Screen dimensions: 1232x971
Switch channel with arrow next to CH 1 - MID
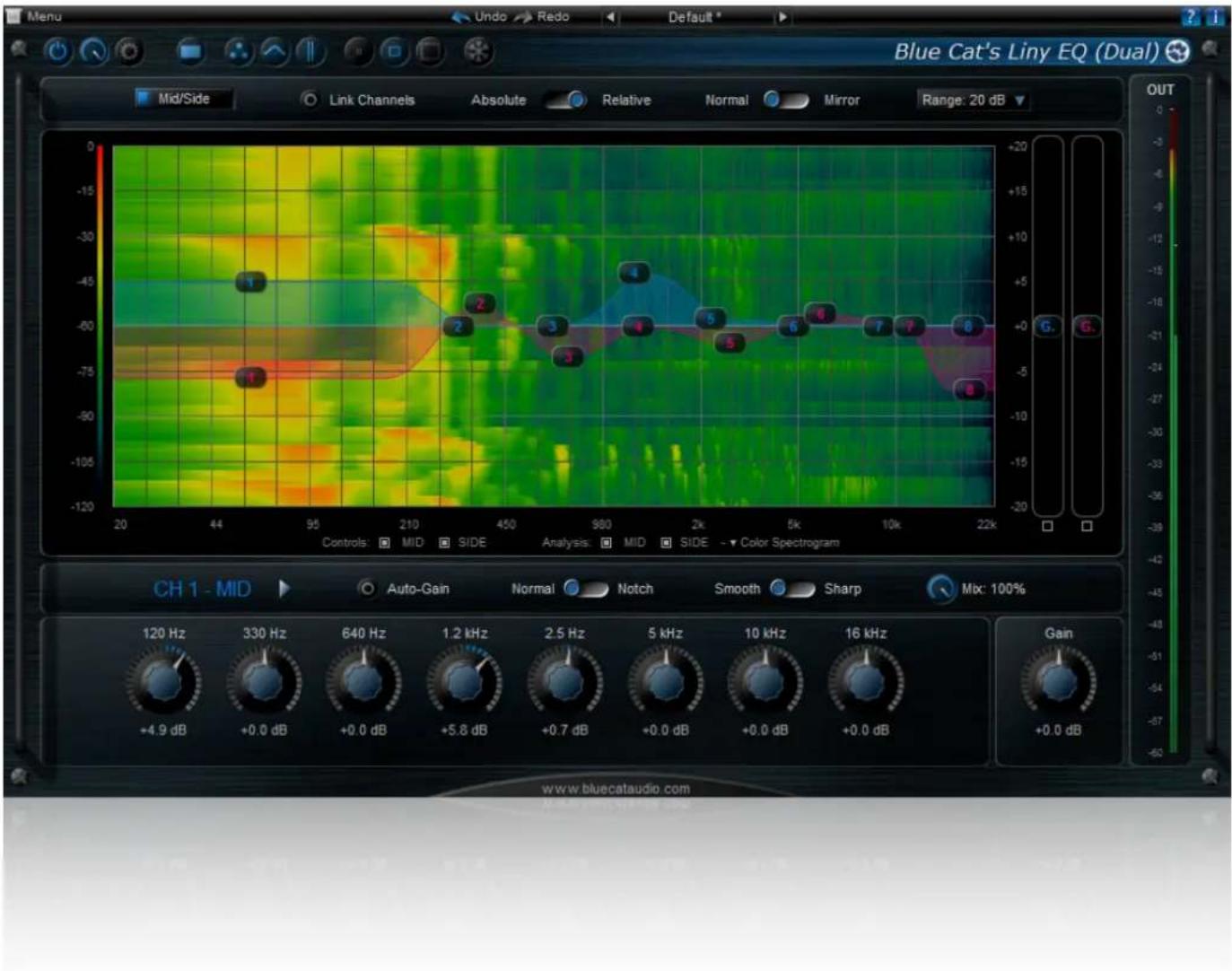(x=284, y=589)
